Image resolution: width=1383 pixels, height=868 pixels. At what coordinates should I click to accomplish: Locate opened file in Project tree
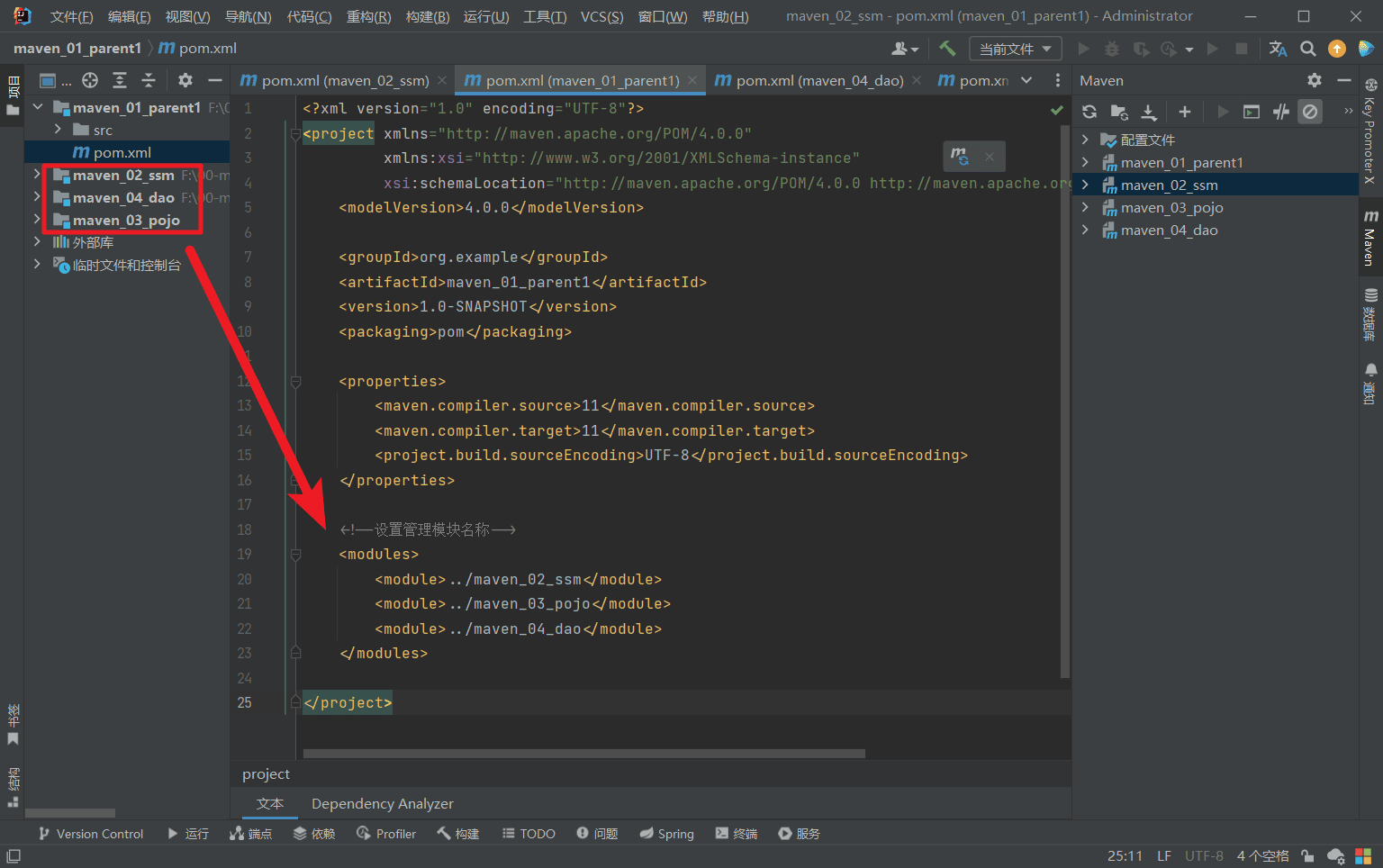[90, 81]
